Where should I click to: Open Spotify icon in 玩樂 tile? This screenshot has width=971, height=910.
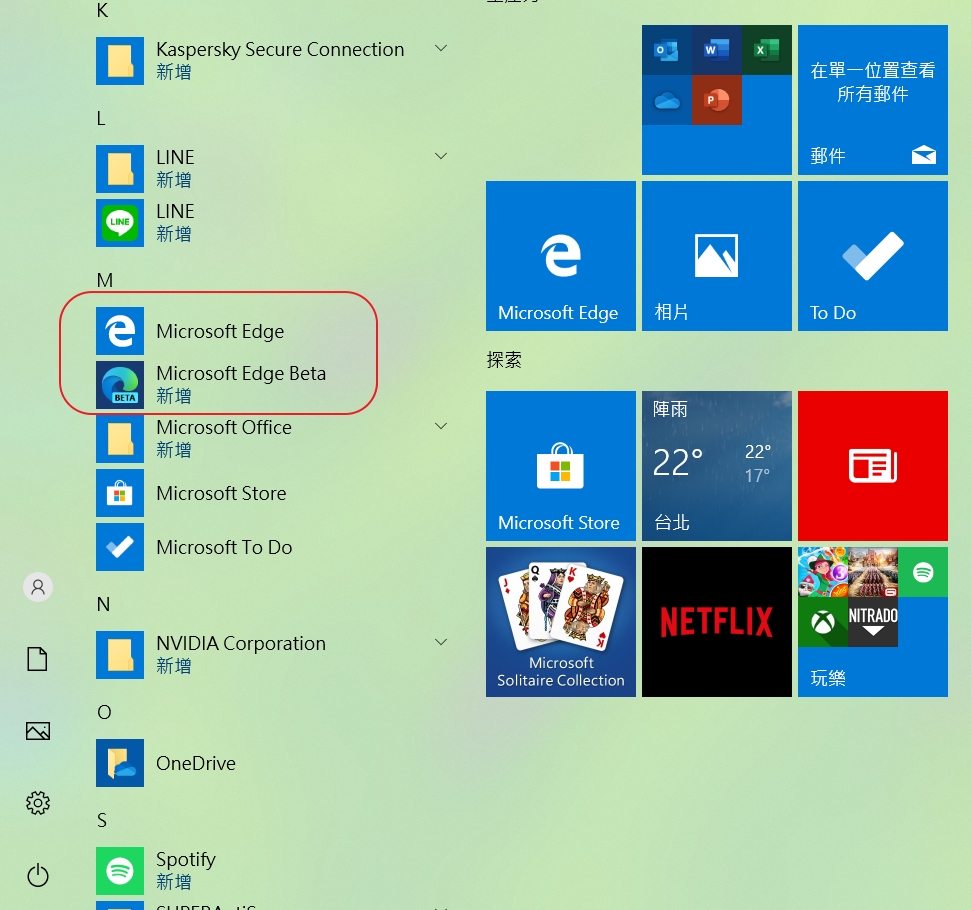[x=923, y=572]
